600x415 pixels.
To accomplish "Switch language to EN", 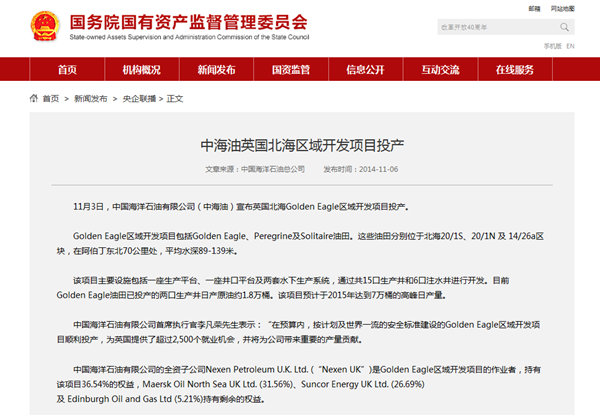I will point(570,46).
